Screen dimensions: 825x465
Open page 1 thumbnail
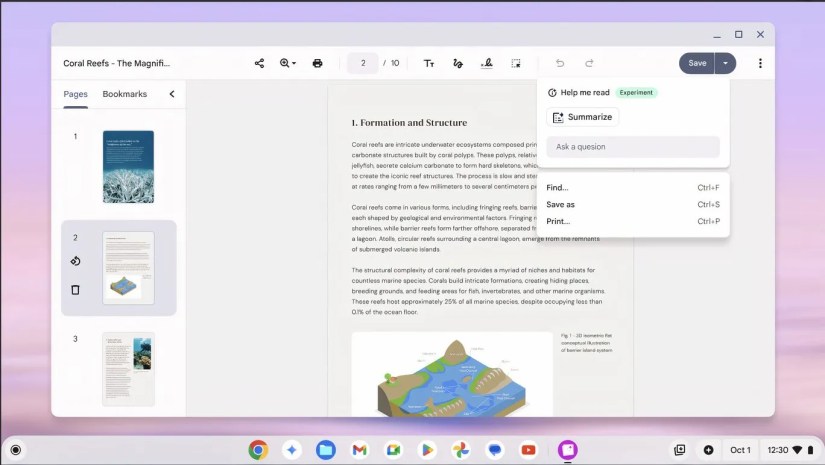[x=128, y=167]
